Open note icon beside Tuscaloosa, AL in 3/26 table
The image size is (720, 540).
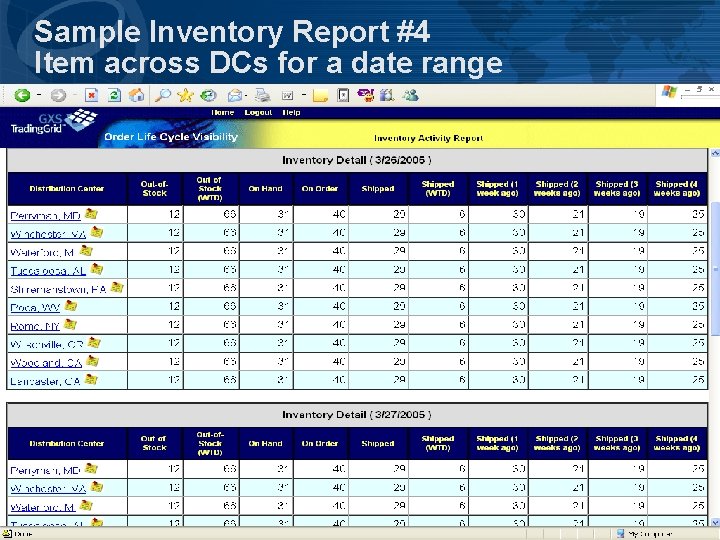pyautogui.click(x=96, y=269)
